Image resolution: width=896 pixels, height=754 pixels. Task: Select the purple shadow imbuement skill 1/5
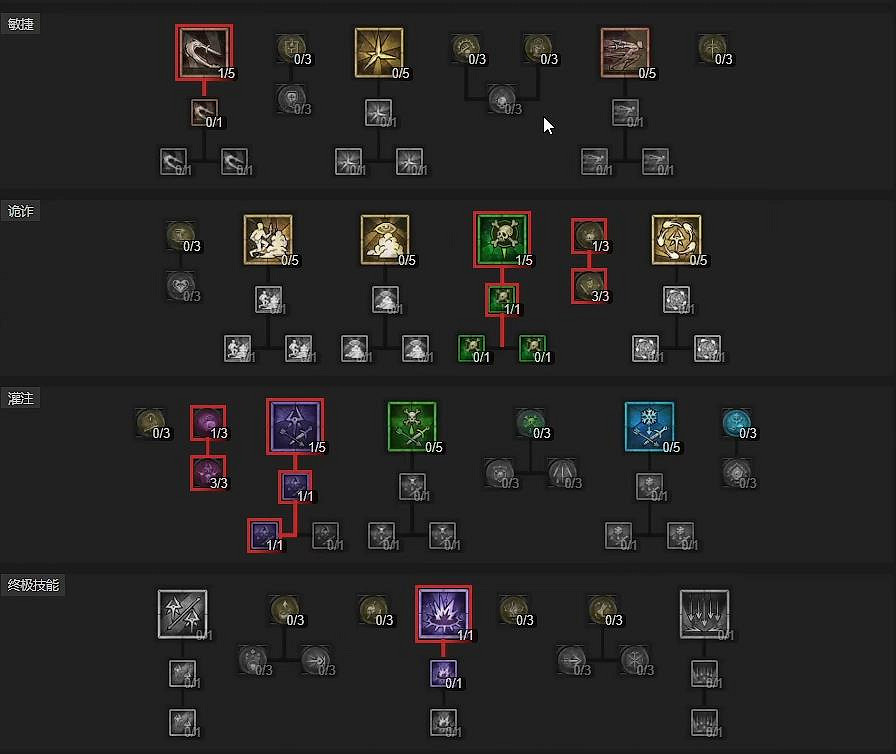[295, 426]
